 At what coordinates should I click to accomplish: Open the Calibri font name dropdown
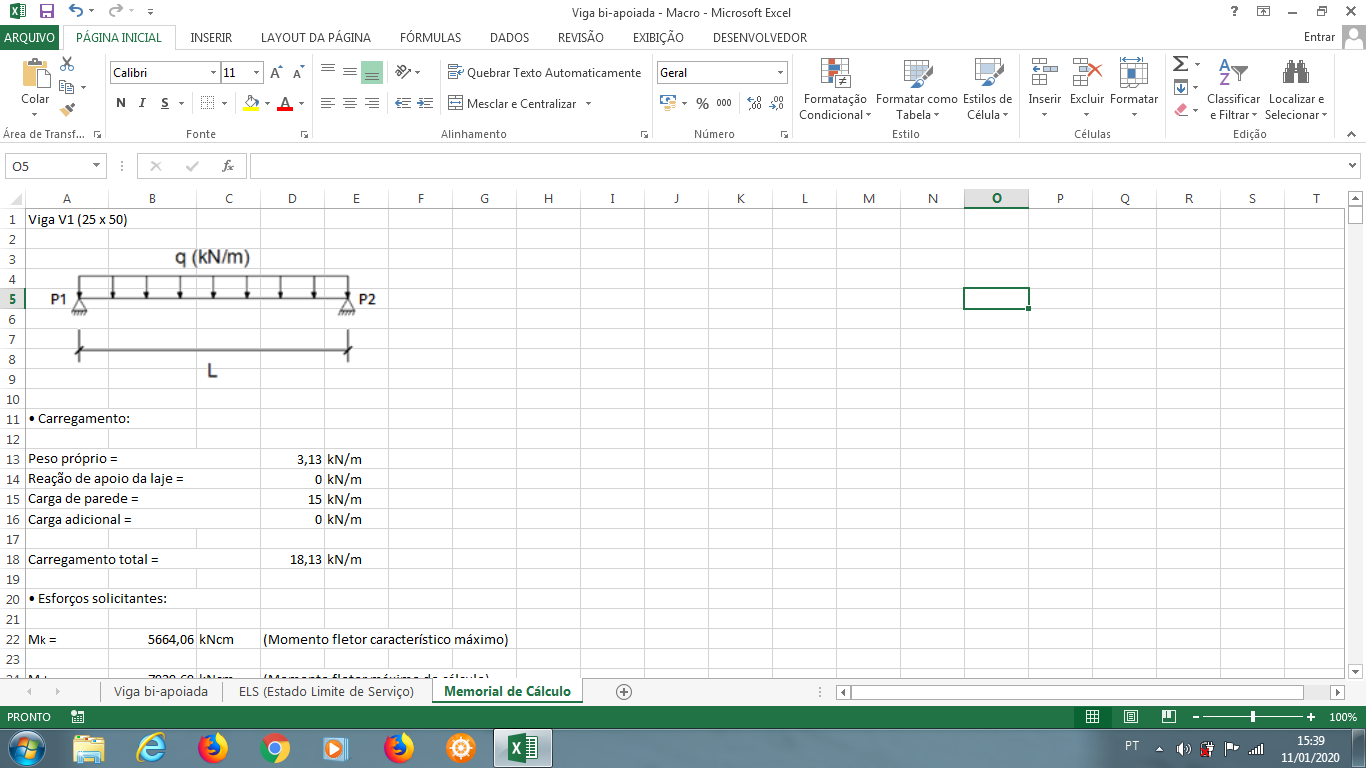pyautogui.click(x=213, y=73)
